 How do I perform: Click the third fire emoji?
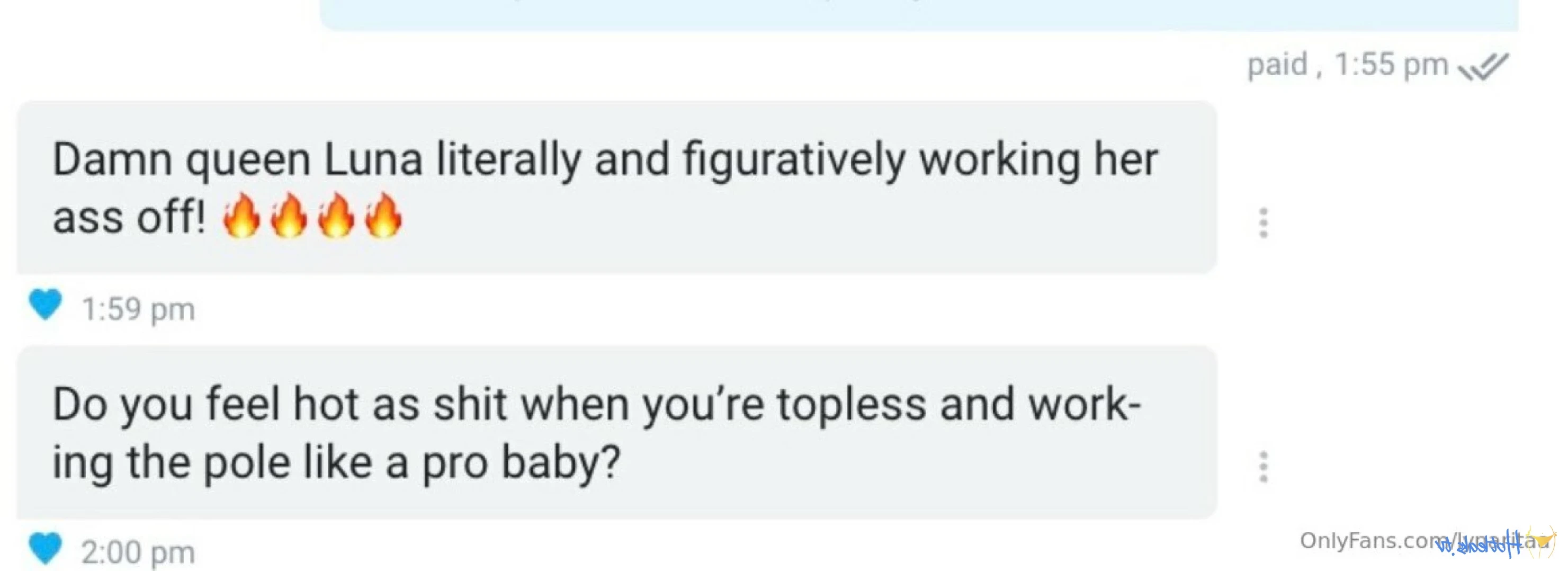point(336,216)
